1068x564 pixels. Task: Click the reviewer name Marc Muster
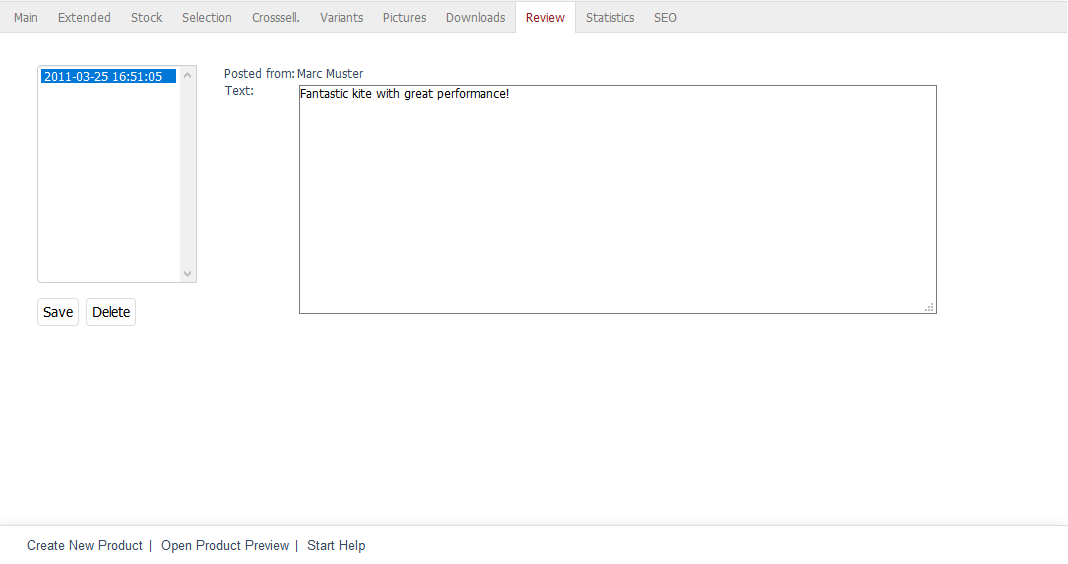pyautogui.click(x=330, y=74)
